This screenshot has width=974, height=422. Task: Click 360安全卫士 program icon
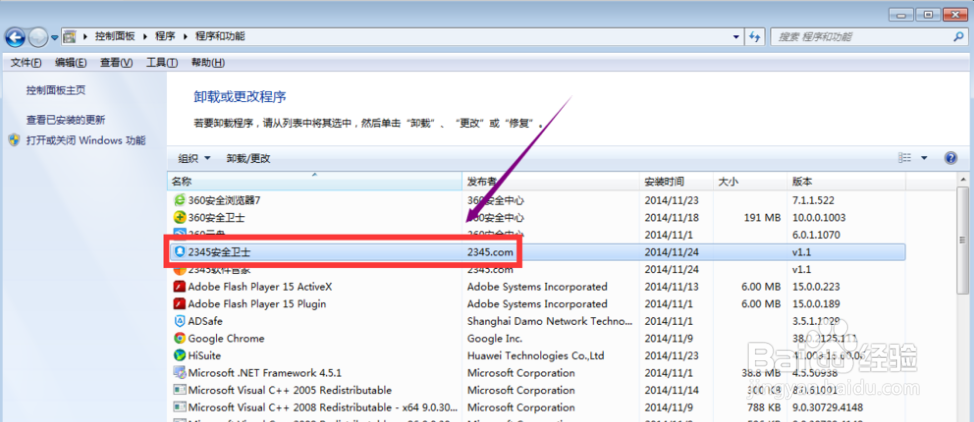coord(179,218)
